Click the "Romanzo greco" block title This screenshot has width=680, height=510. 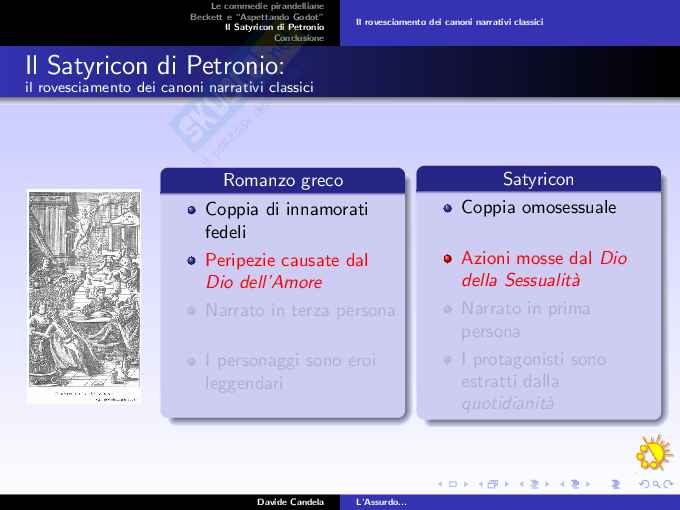pyautogui.click(x=283, y=181)
